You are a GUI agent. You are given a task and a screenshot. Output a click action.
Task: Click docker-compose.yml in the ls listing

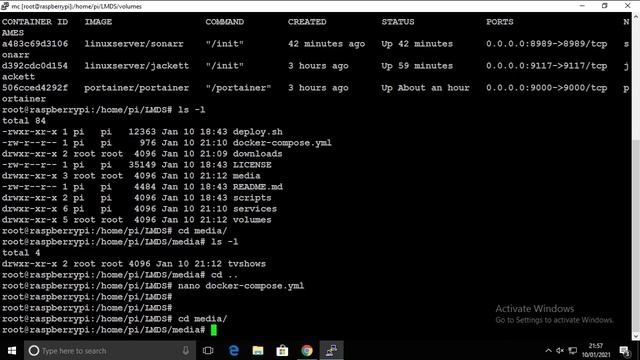282,143
